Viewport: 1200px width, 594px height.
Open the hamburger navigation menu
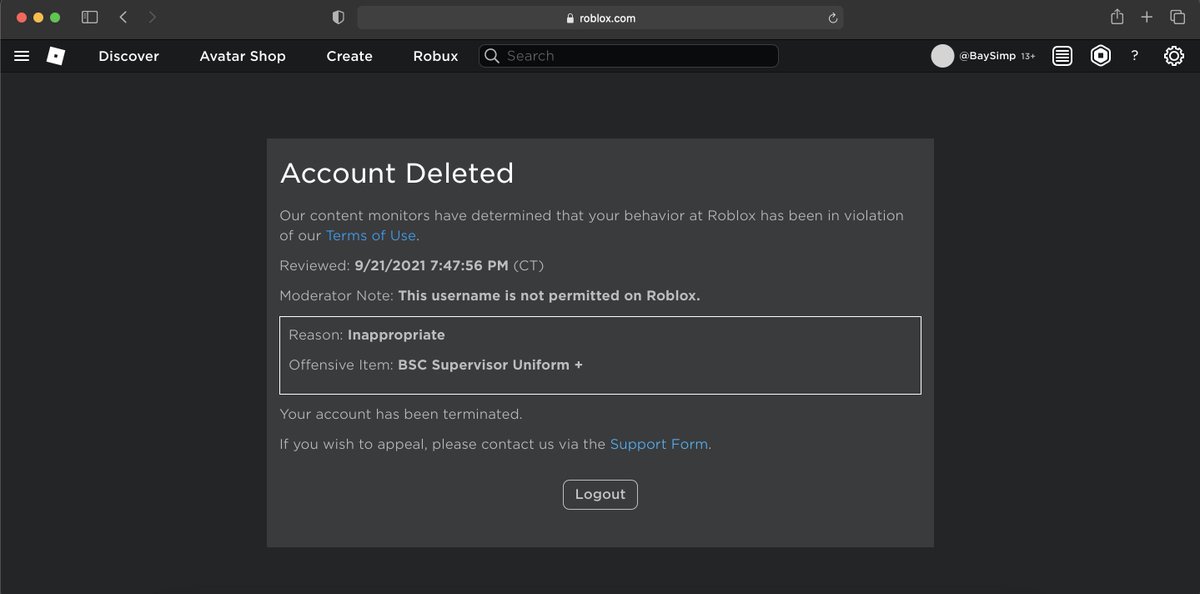pos(21,56)
